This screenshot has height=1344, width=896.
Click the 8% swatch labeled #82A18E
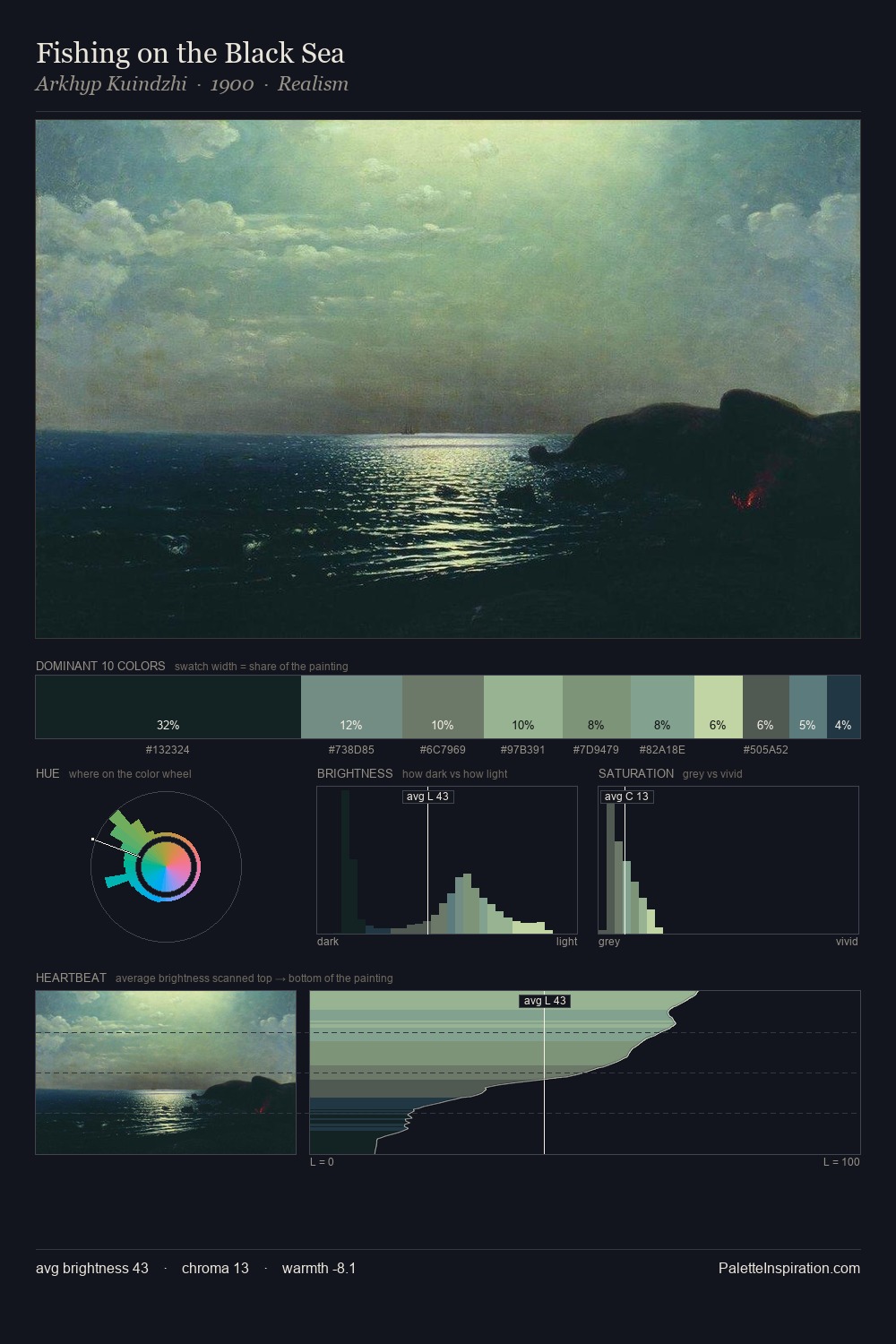click(662, 707)
